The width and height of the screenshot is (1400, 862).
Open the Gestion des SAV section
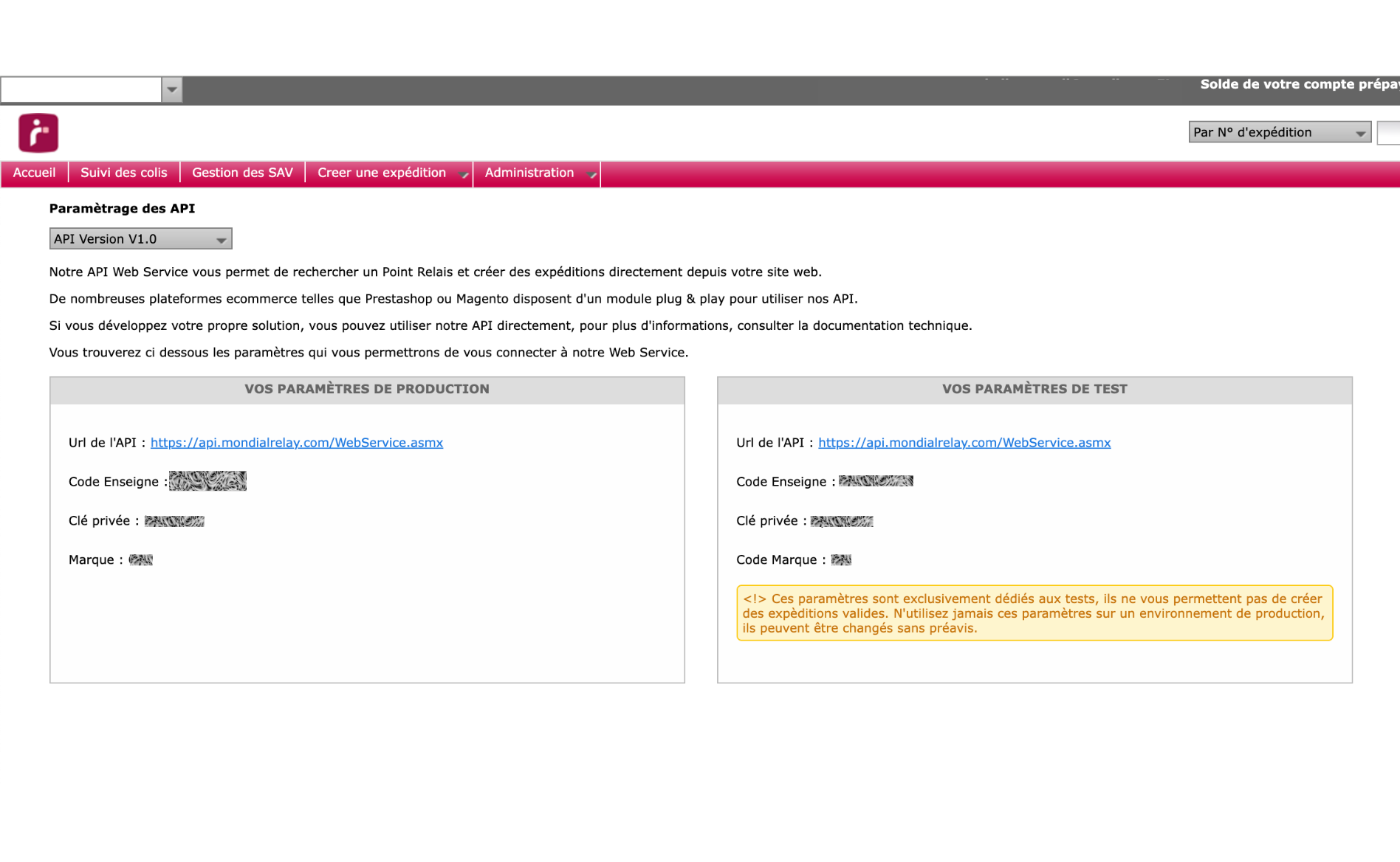(243, 173)
